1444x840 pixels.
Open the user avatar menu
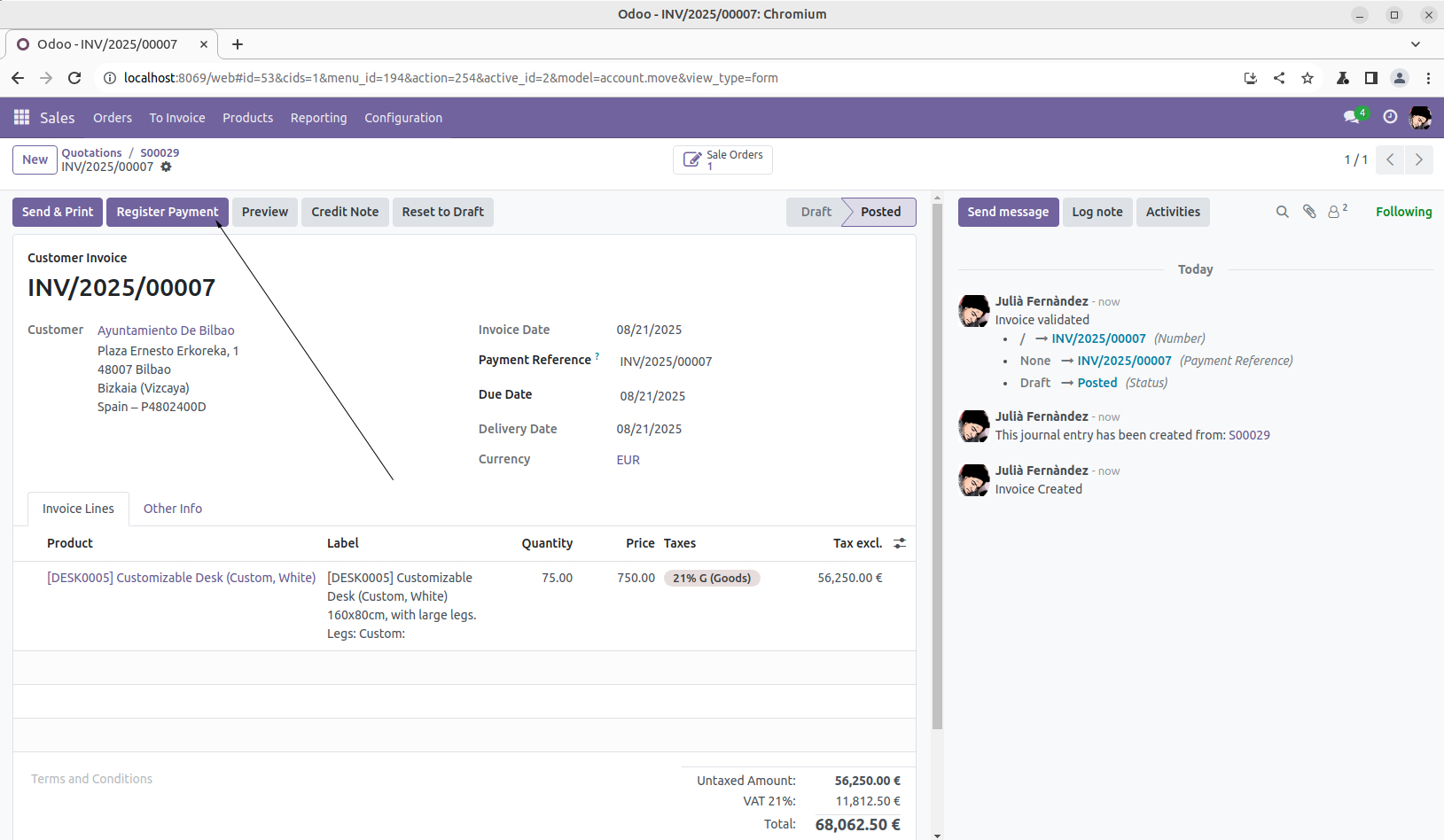click(x=1420, y=117)
